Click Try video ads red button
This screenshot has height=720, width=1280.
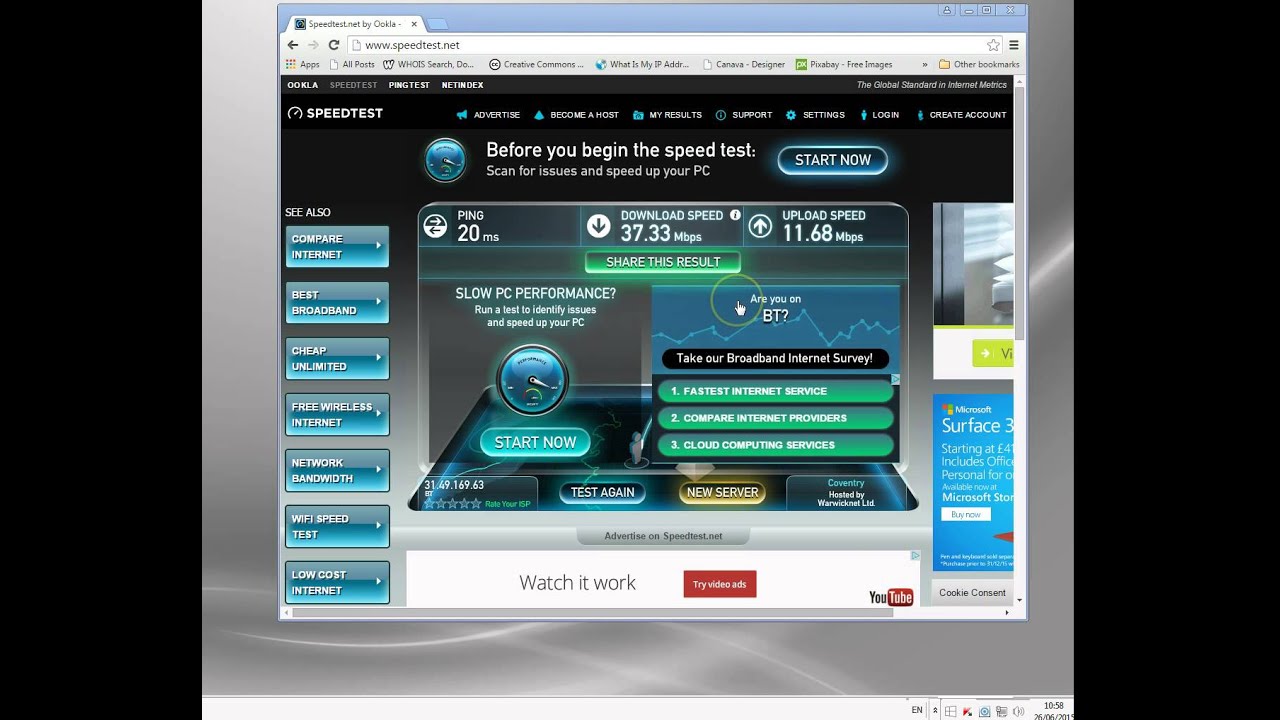tap(719, 584)
